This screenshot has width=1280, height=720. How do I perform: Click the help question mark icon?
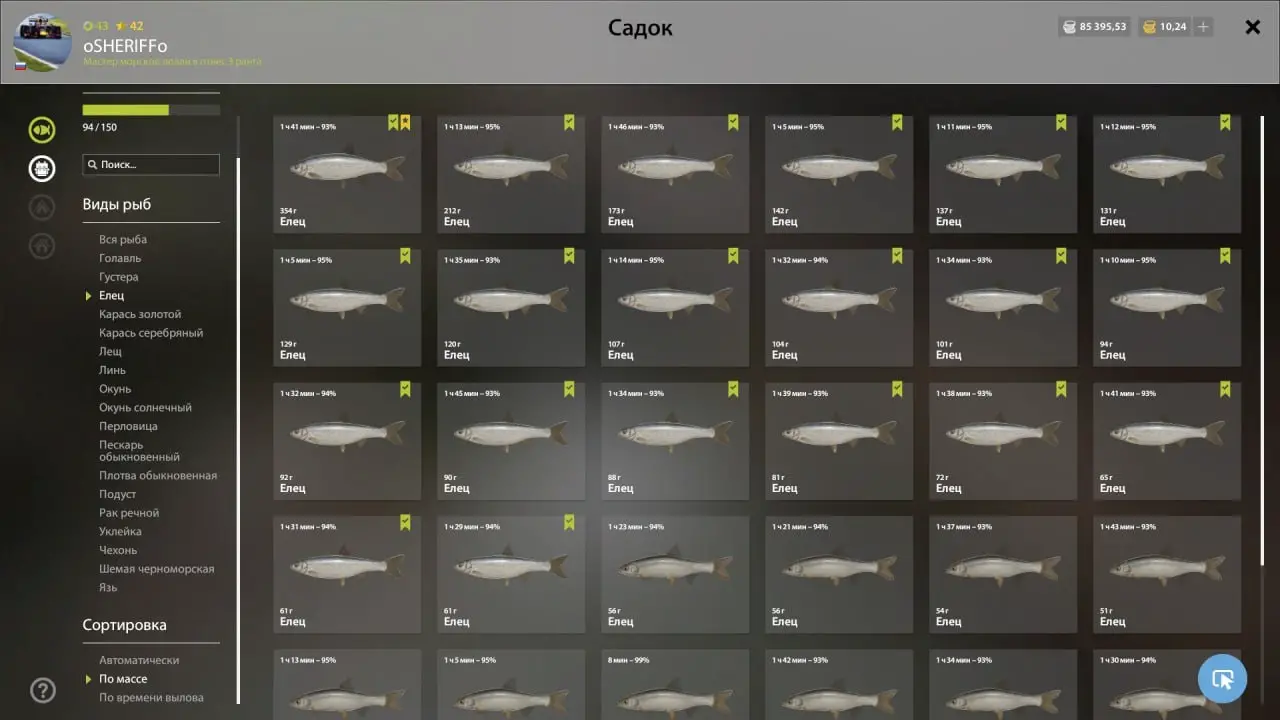[42, 690]
